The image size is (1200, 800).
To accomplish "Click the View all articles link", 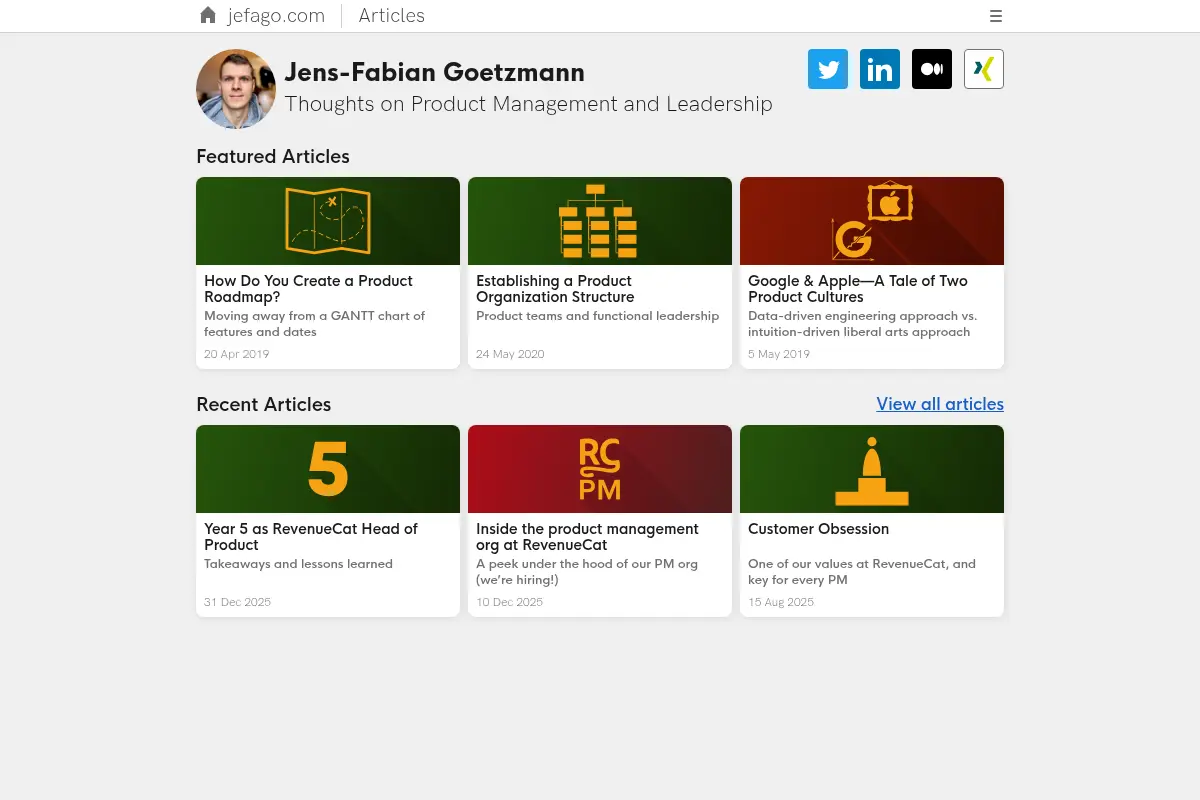I will [940, 404].
